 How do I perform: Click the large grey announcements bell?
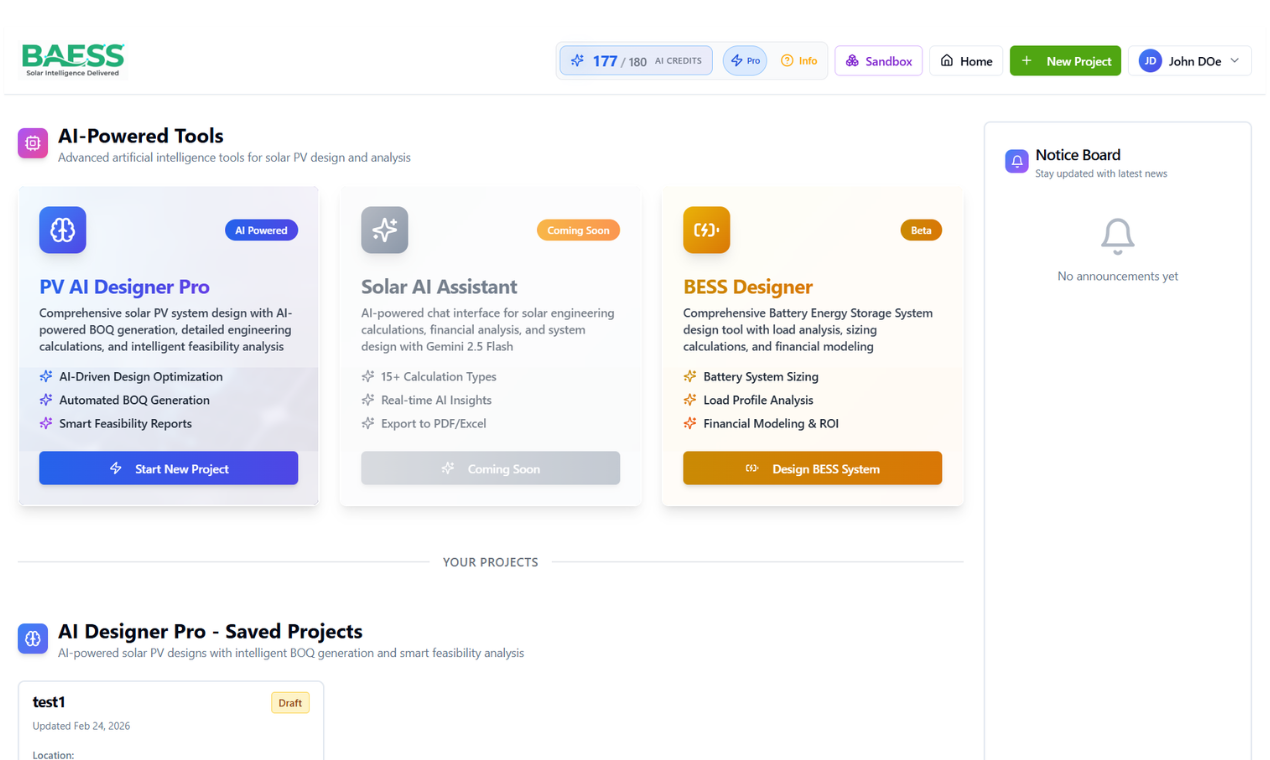click(x=1118, y=236)
